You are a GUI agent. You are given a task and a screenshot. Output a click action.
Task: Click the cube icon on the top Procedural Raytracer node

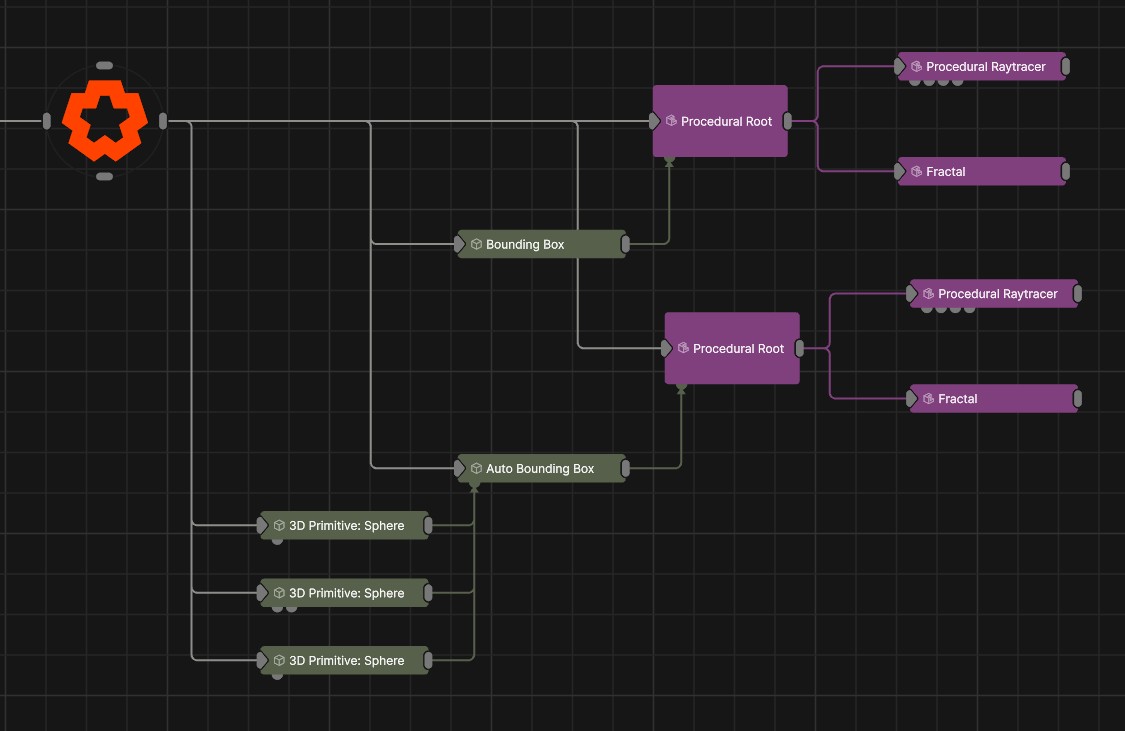[915, 66]
